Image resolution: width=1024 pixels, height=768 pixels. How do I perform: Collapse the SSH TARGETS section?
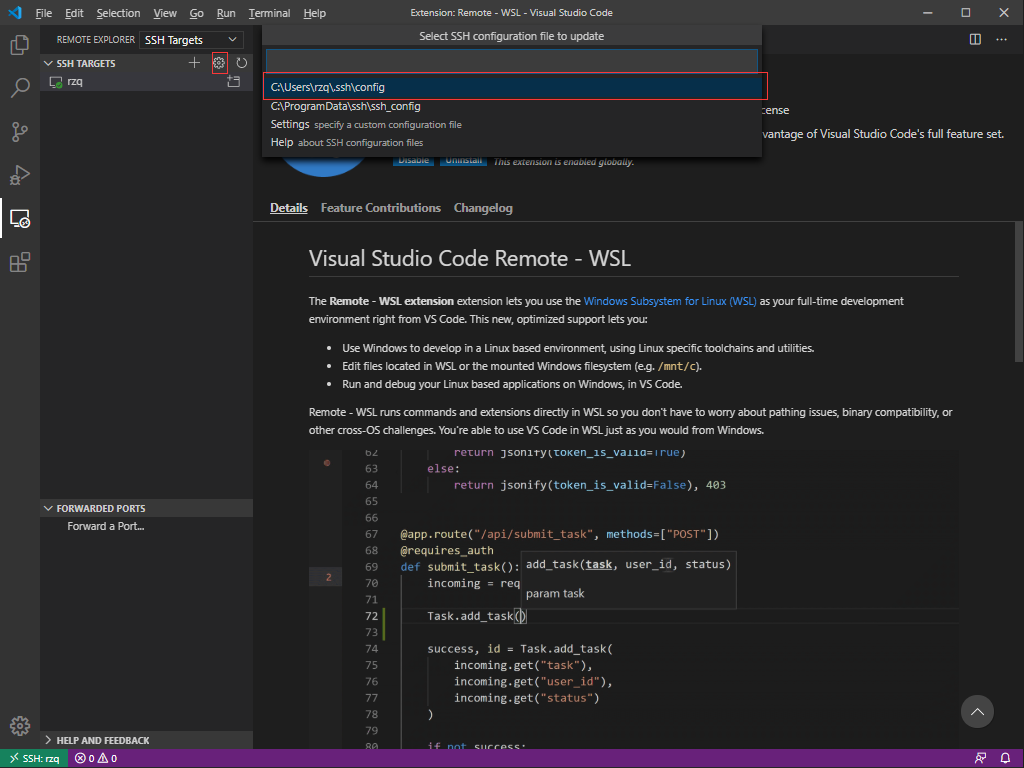(x=48, y=62)
